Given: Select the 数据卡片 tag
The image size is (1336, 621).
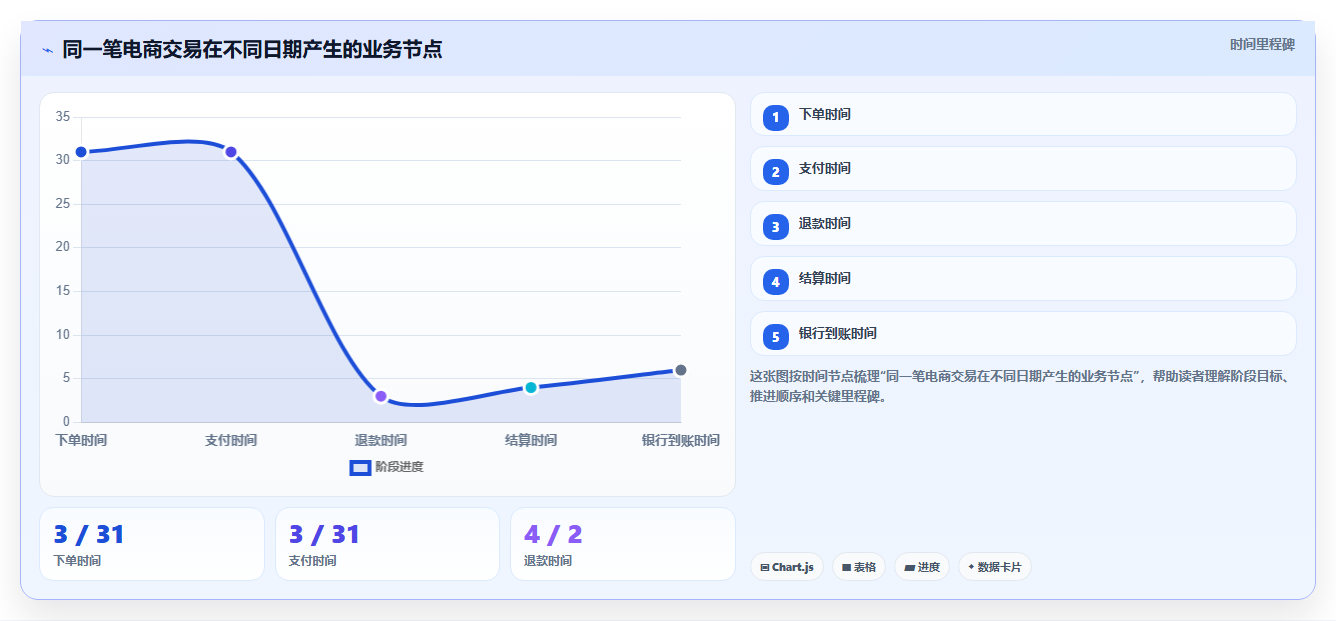Looking at the screenshot, I should pyautogui.click(x=995, y=567).
